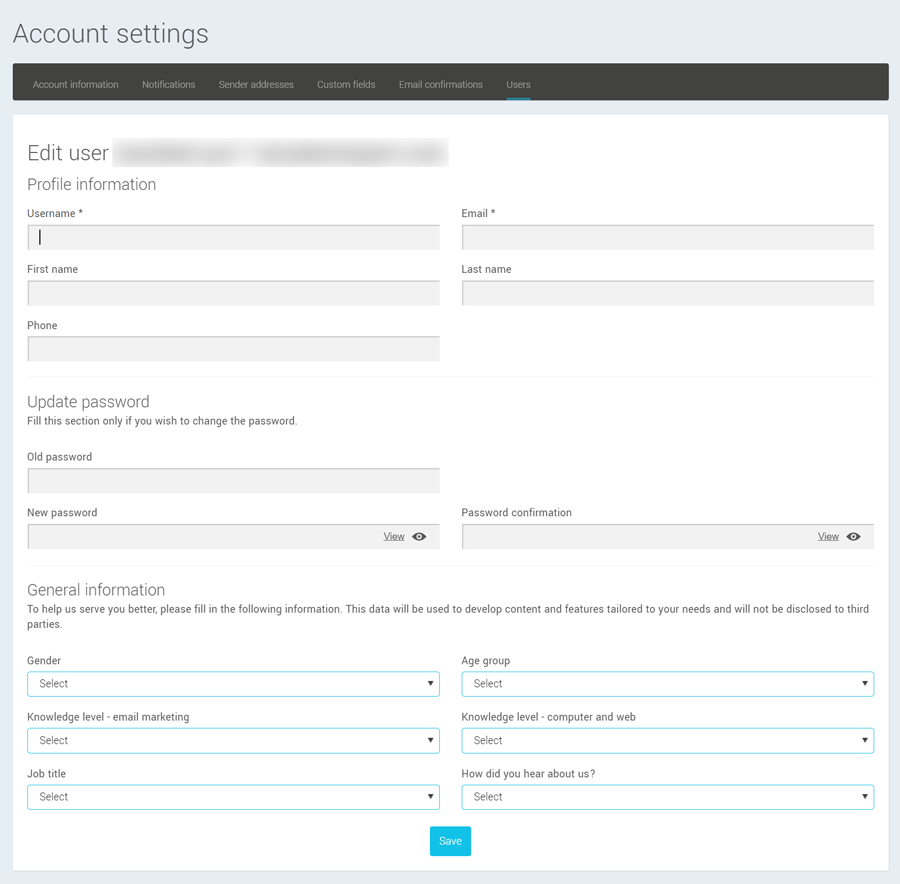
Task: Focus the Email input field
Action: click(667, 237)
